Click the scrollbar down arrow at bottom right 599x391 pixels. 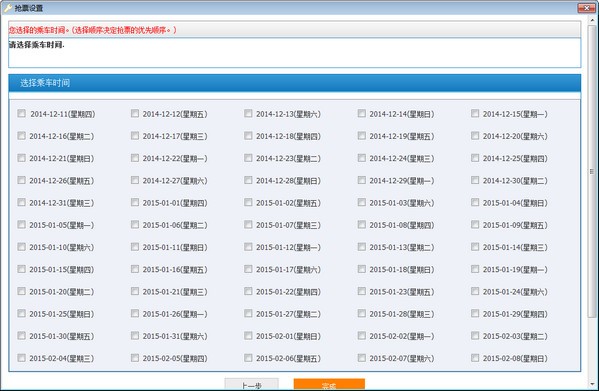coord(592,384)
